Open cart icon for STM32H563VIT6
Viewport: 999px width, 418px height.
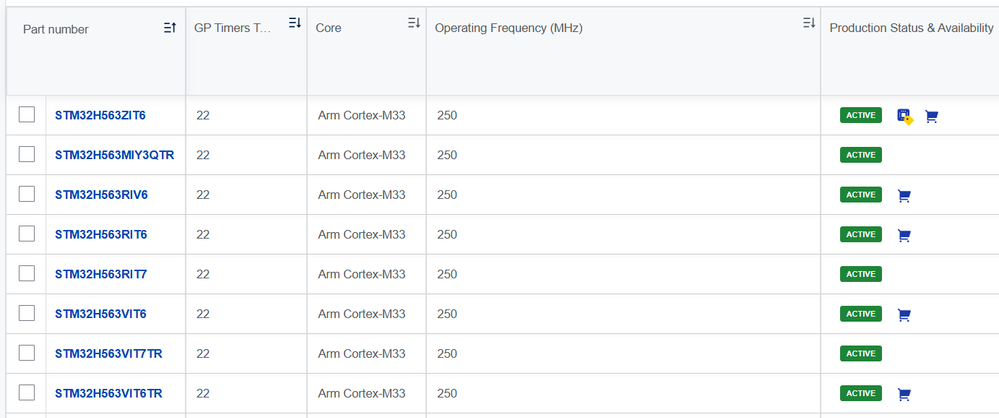[903, 315]
